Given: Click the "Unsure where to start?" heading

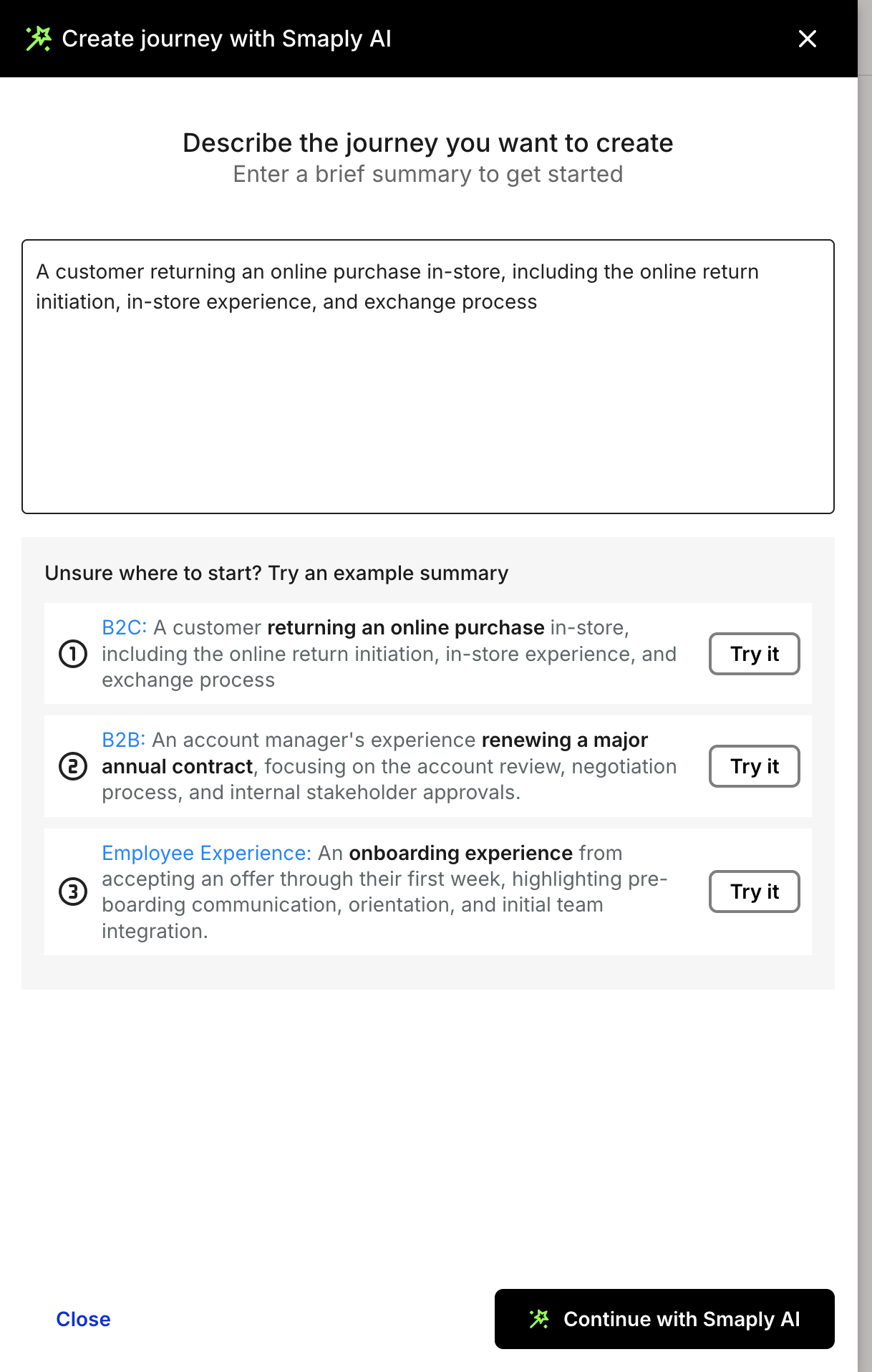Looking at the screenshot, I should click(x=276, y=573).
